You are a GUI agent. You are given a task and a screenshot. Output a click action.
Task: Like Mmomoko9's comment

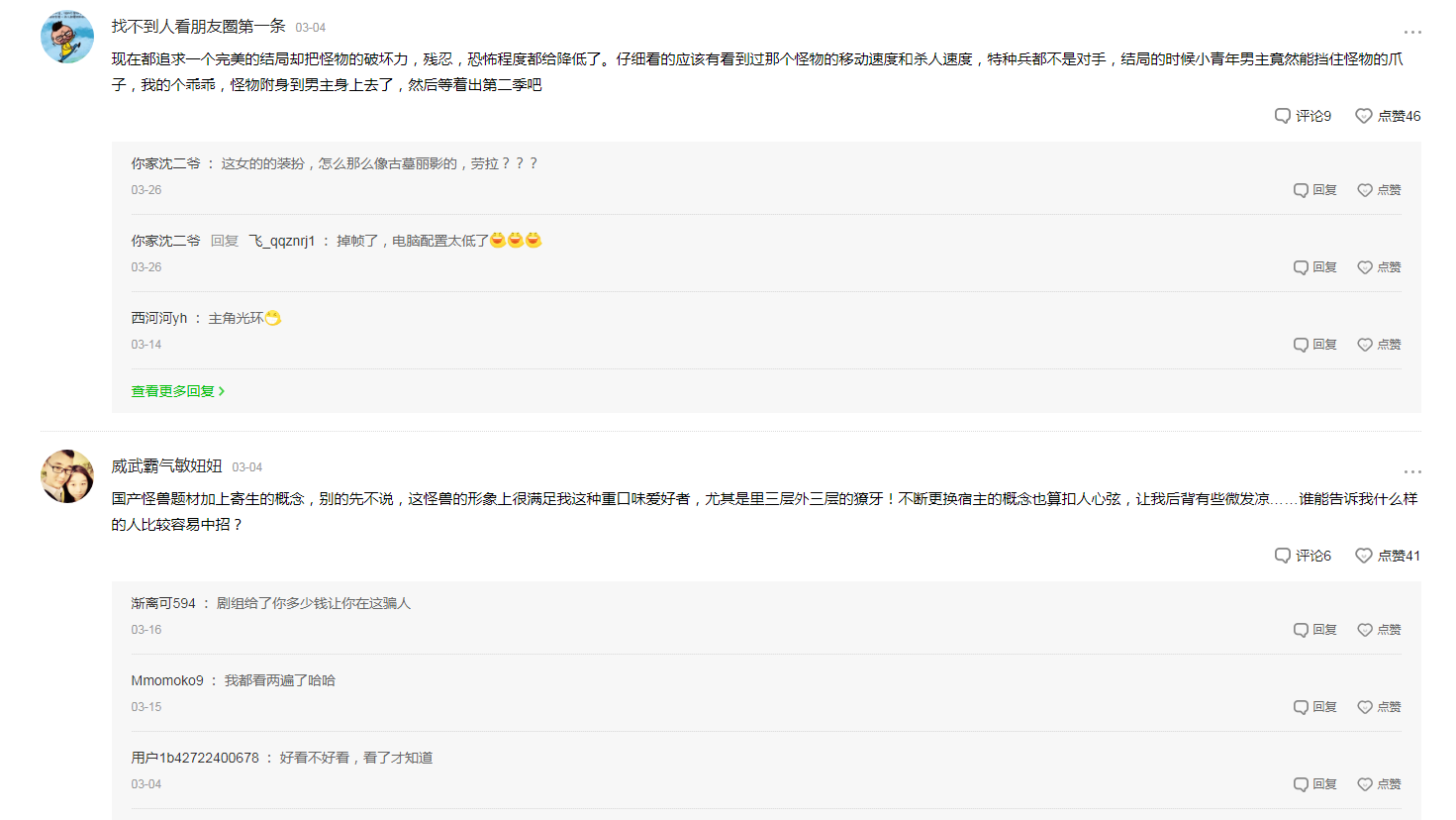click(1379, 707)
